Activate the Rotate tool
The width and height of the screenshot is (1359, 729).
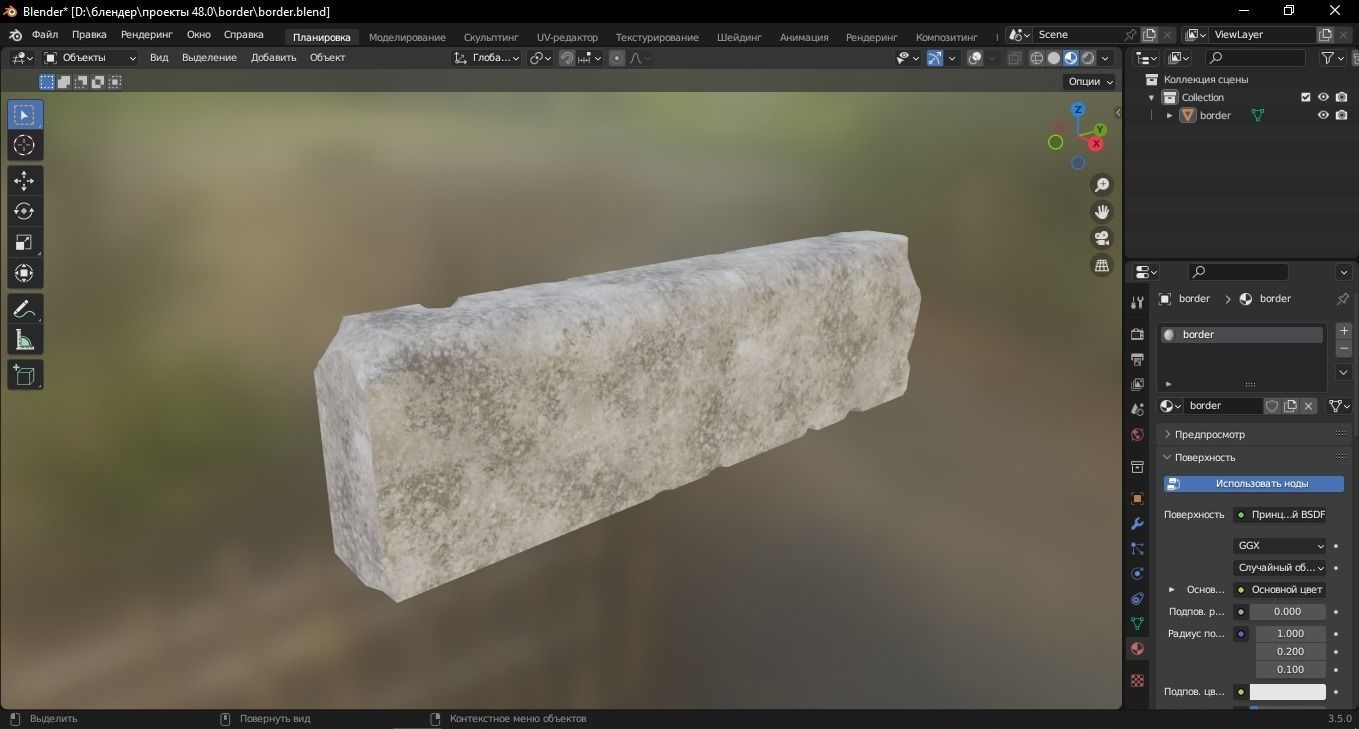(x=25, y=212)
